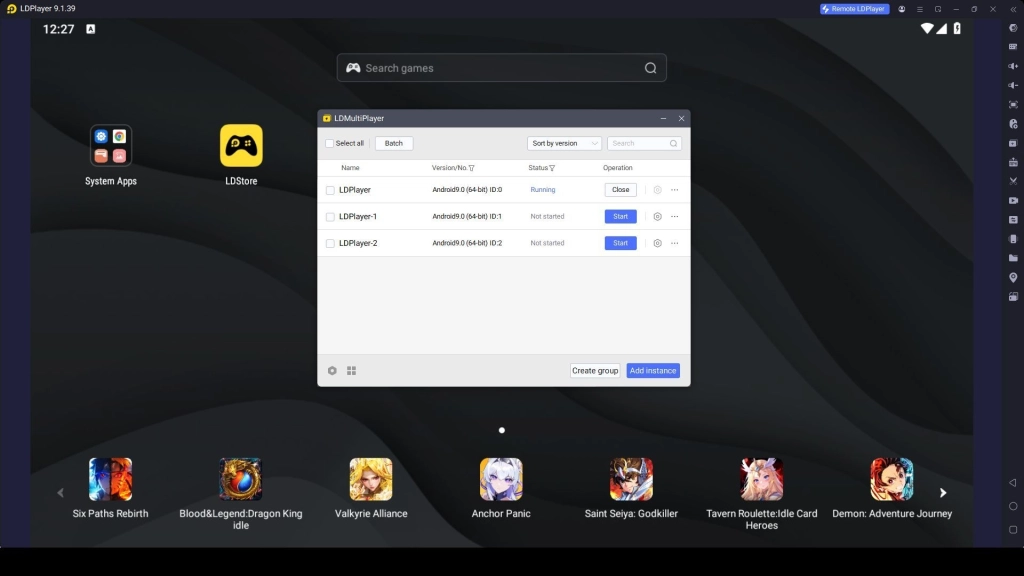Click the Remote LDPlayer button
The width and height of the screenshot is (1024, 576).
point(854,9)
